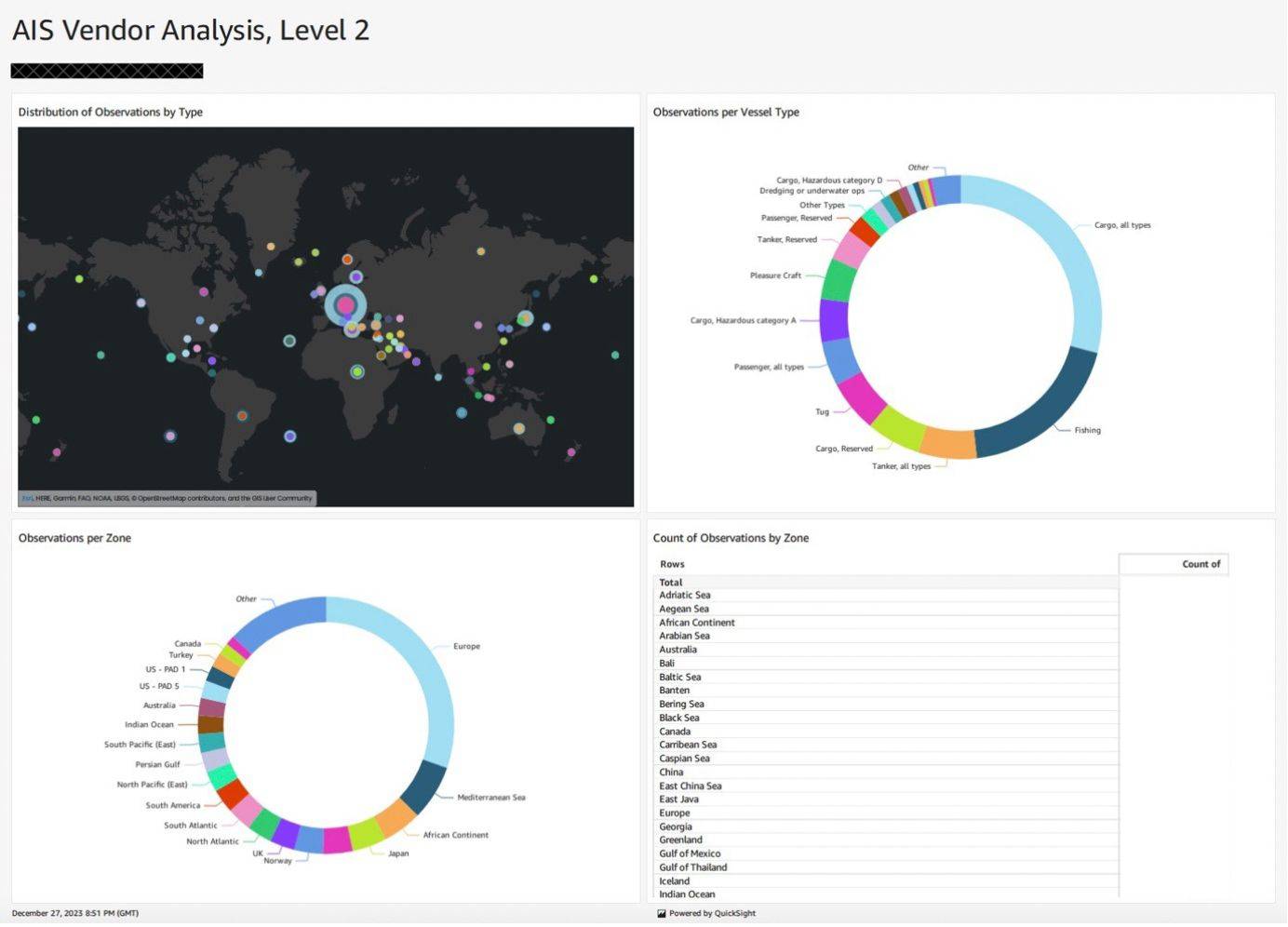This screenshot has width=1288, height=927.
Task: Click the QuickSight logo icon in footer
Action: 662,914
